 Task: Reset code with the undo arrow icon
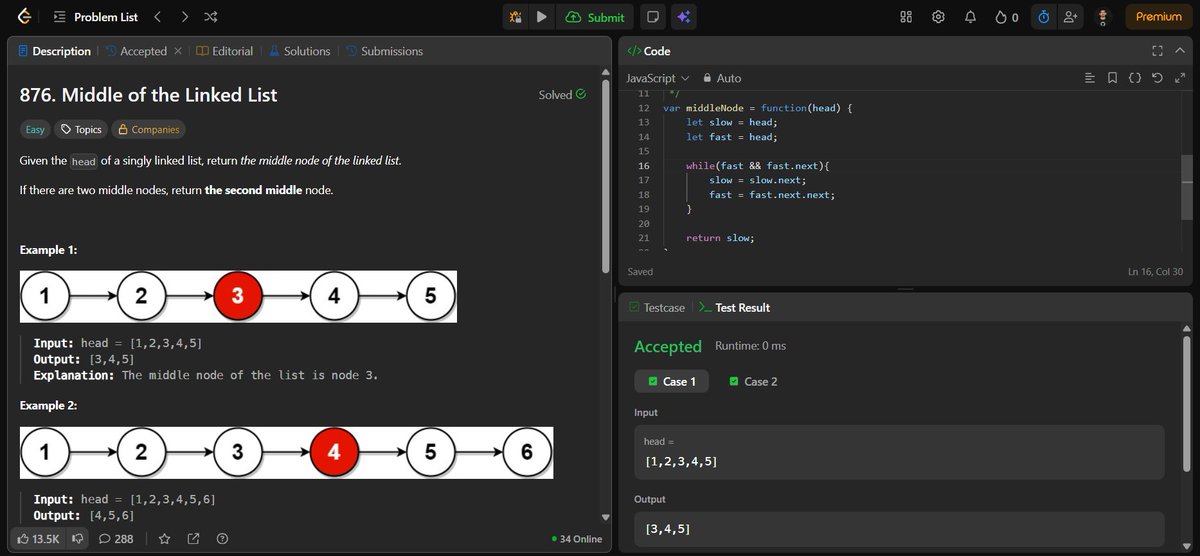point(1157,78)
